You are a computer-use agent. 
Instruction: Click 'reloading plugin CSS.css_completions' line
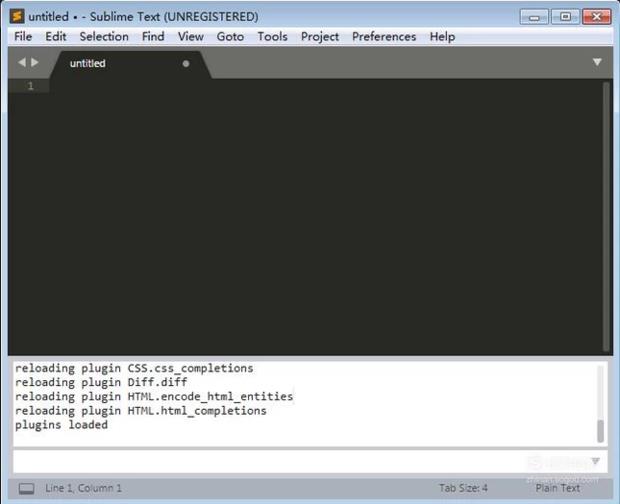point(134,368)
